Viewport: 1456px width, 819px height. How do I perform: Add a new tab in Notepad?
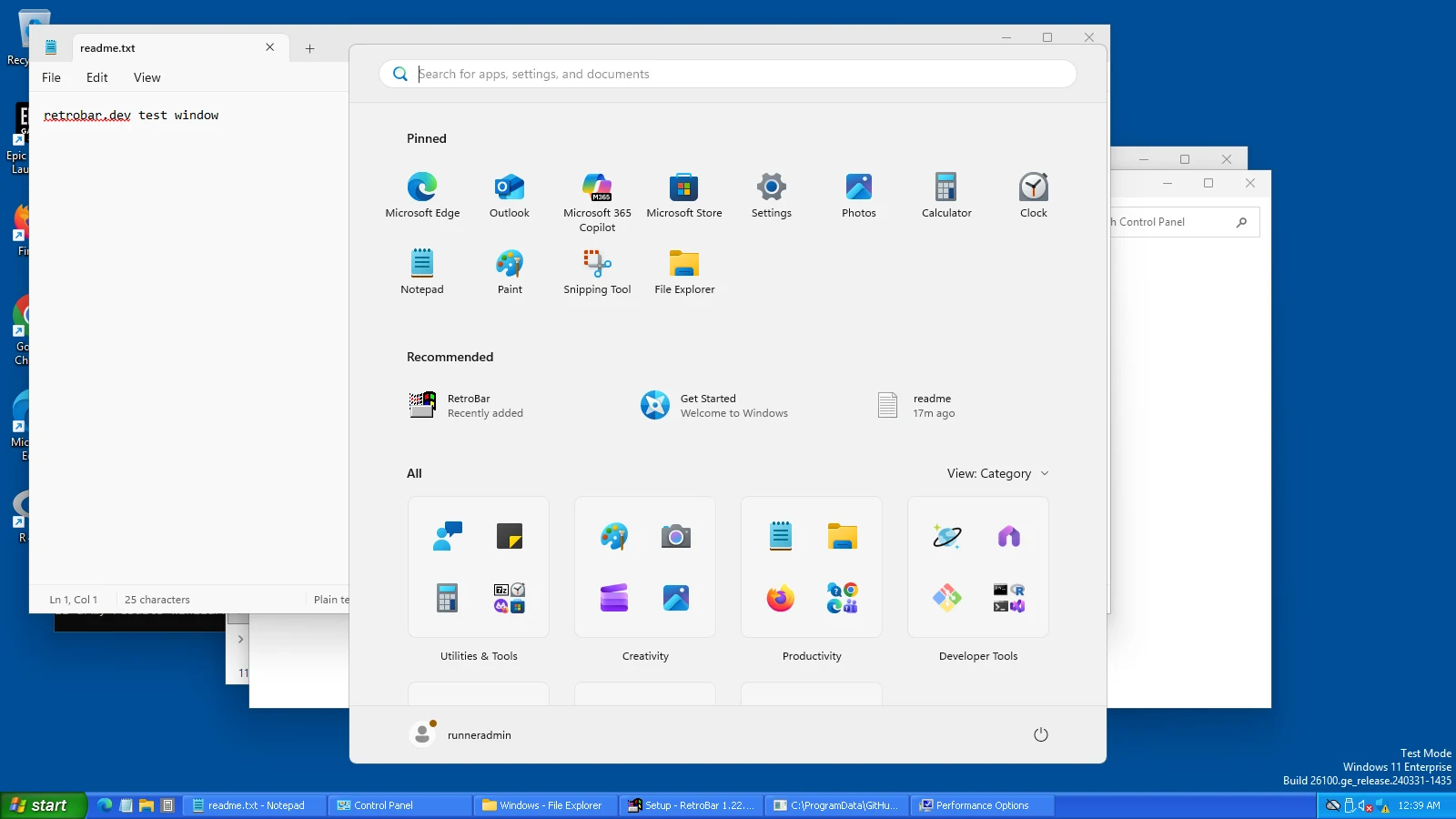[309, 48]
